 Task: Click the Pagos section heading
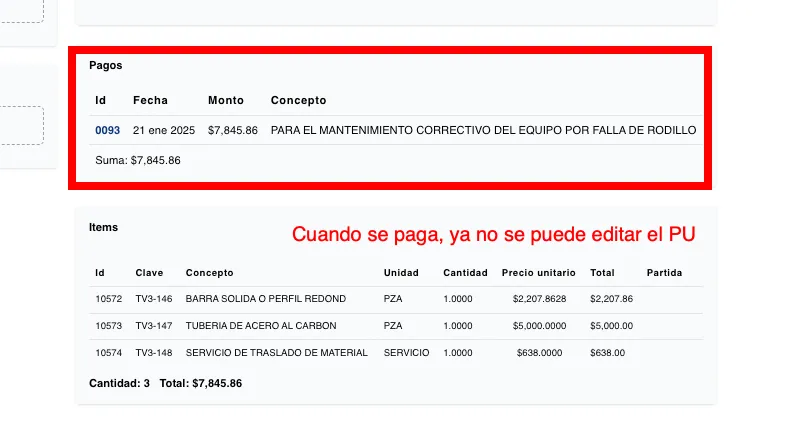click(x=105, y=65)
